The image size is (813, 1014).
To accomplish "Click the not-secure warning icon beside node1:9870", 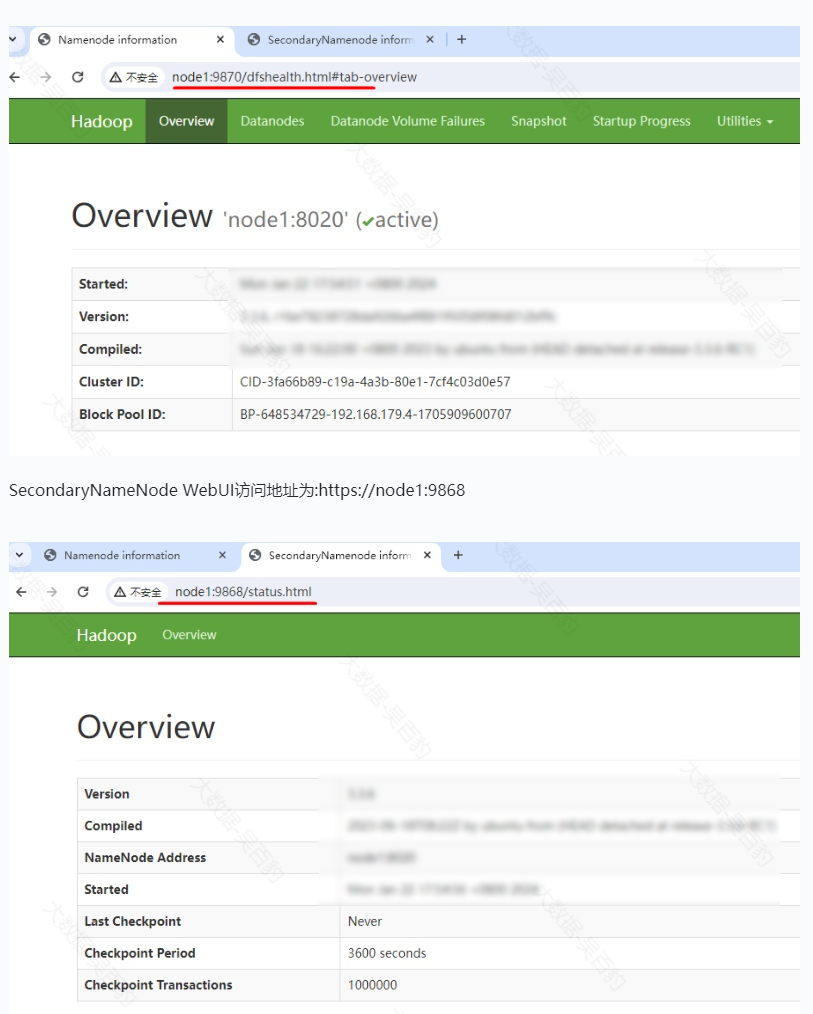I will (115, 77).
